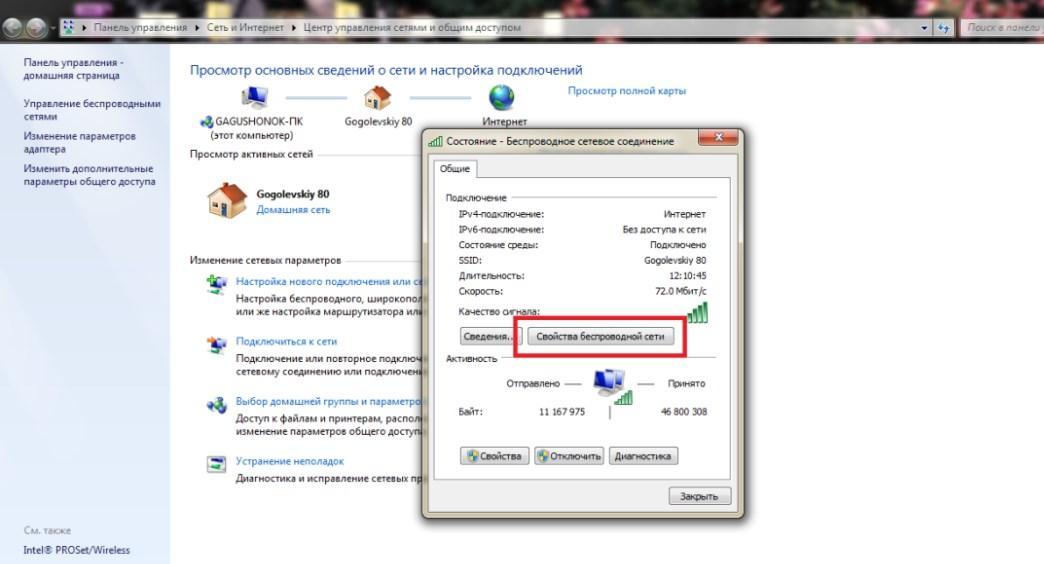
Task: Expand the arrow after Сеть и Интернет breadcrumb
Action: (294, 28)
